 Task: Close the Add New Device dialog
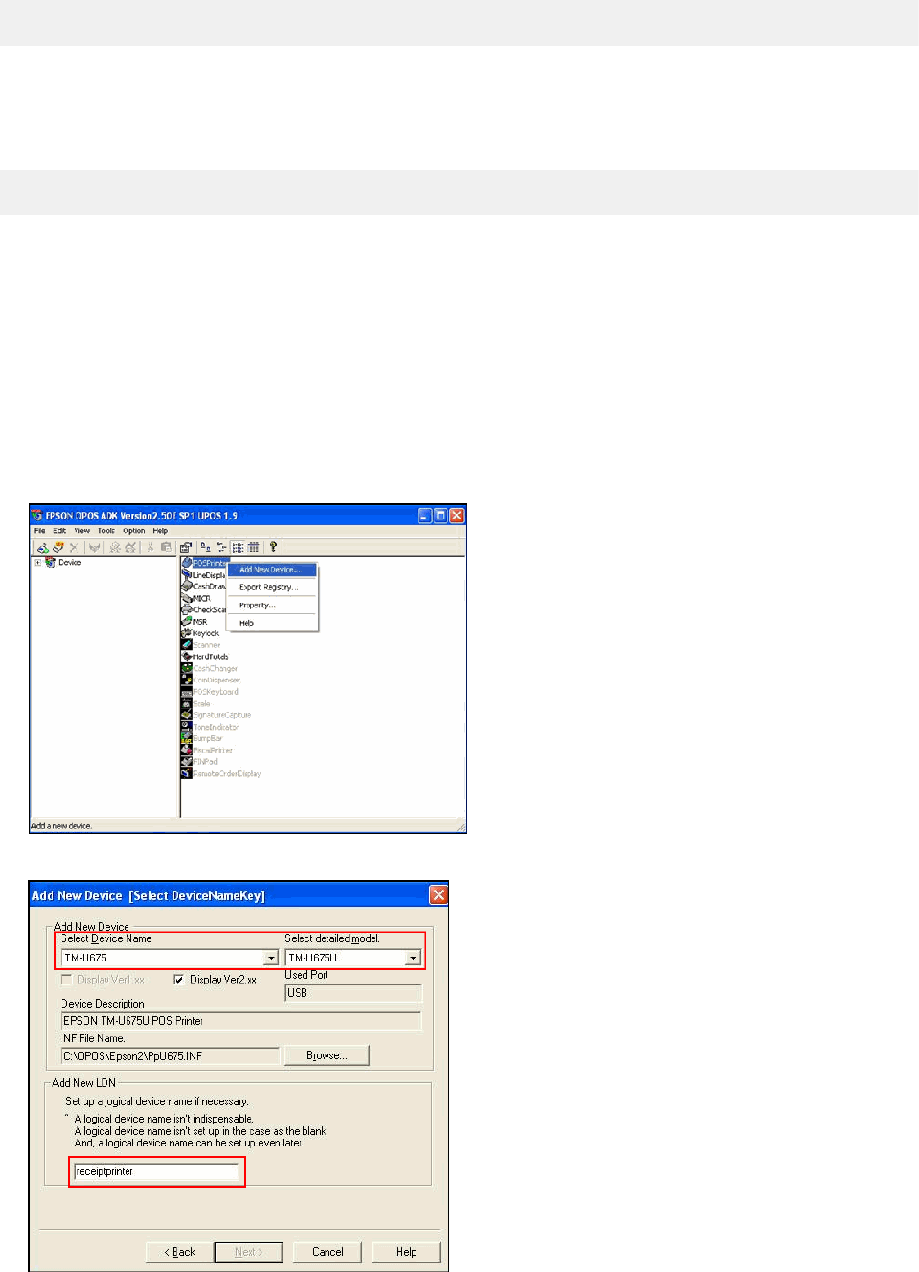pyautogui.click(x=437, y=893)
